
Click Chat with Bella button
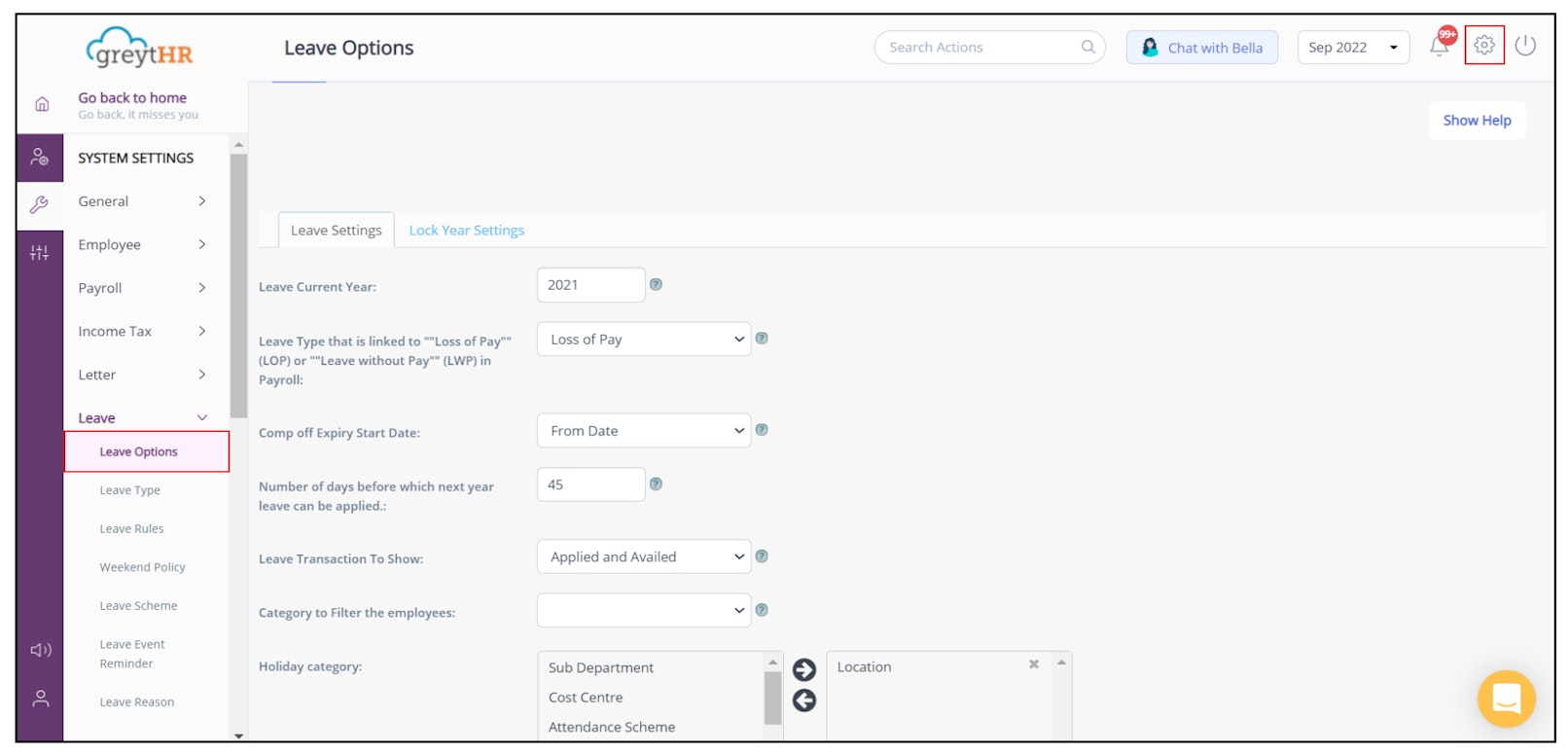(x=1201, y=48)
